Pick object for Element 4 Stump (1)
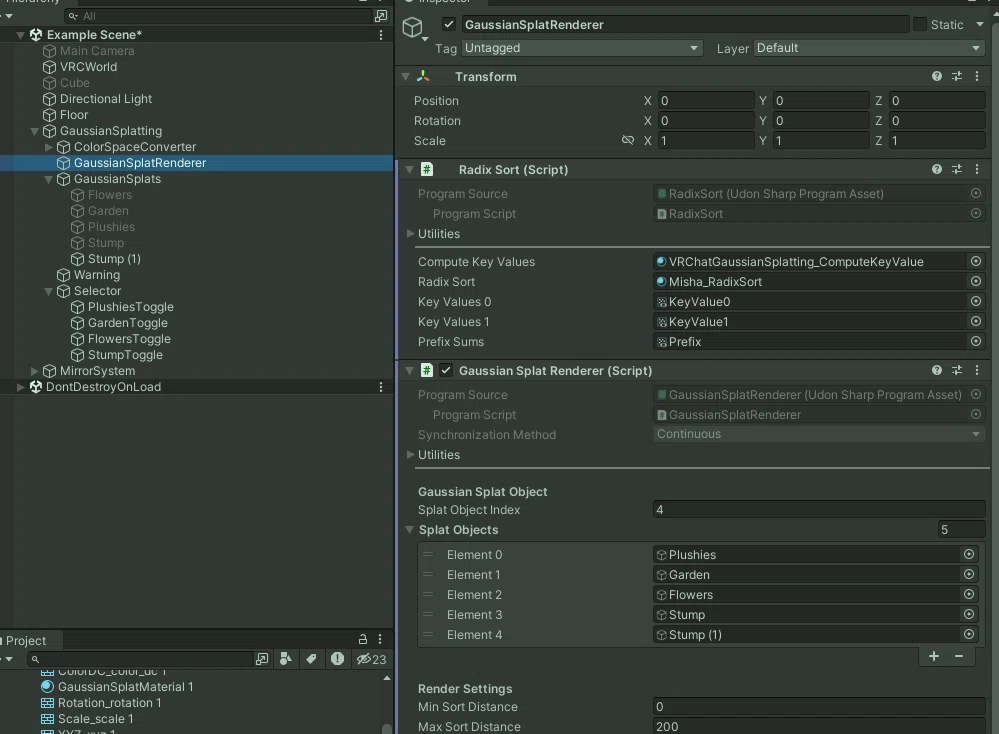This screenshot has height=734, width=999. [968, 634]
